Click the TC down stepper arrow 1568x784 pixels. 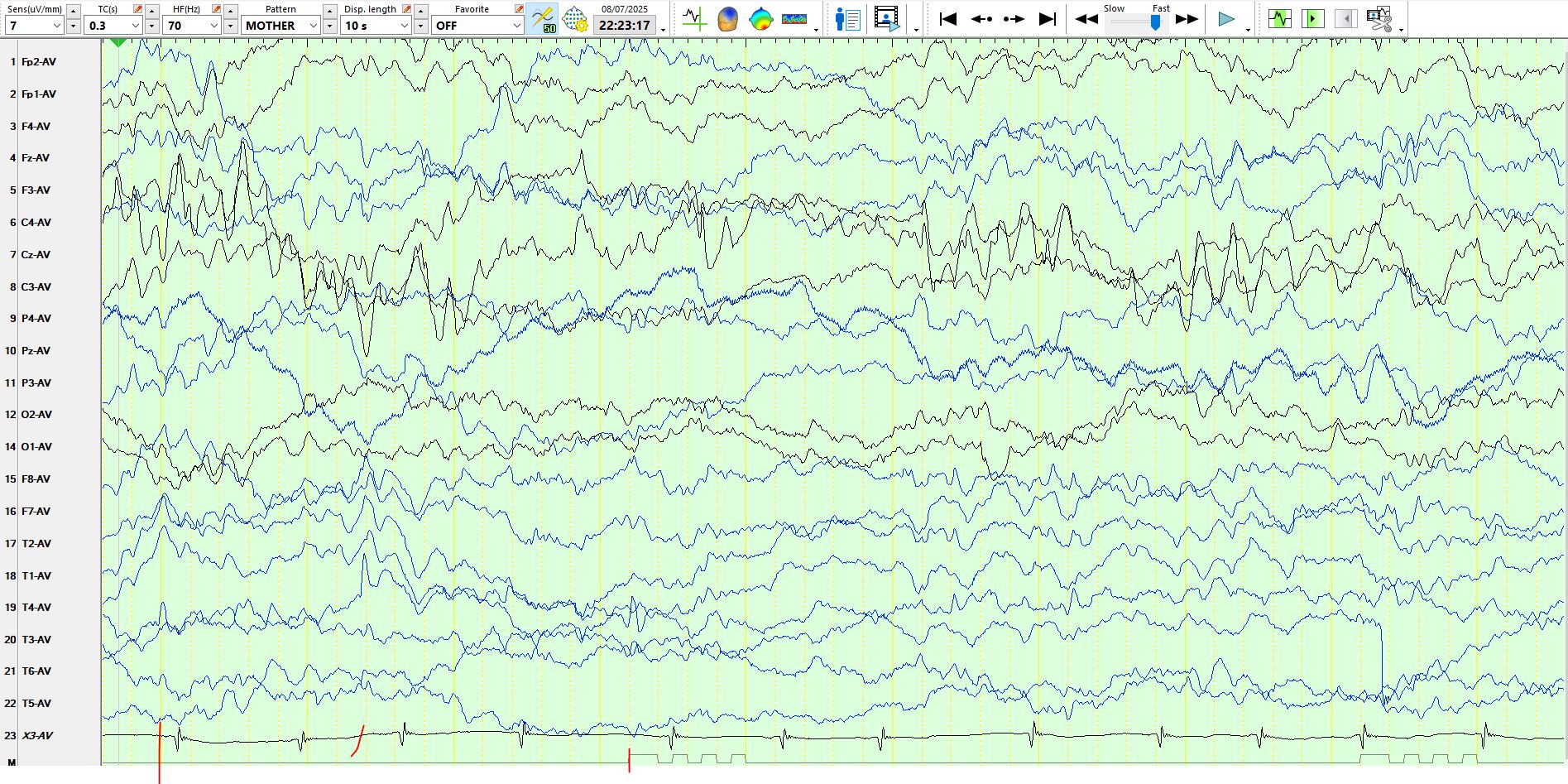151,26
